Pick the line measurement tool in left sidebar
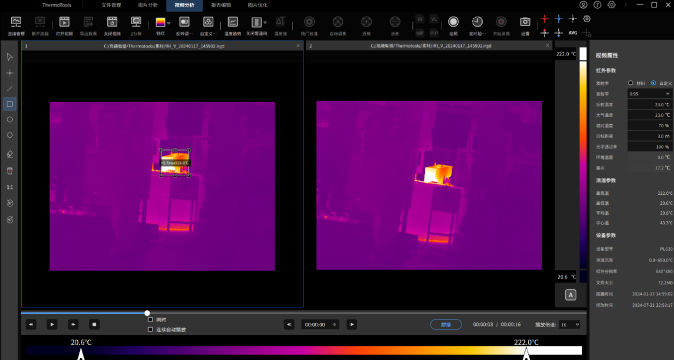The image size is (674, 360). pos(9,88)
